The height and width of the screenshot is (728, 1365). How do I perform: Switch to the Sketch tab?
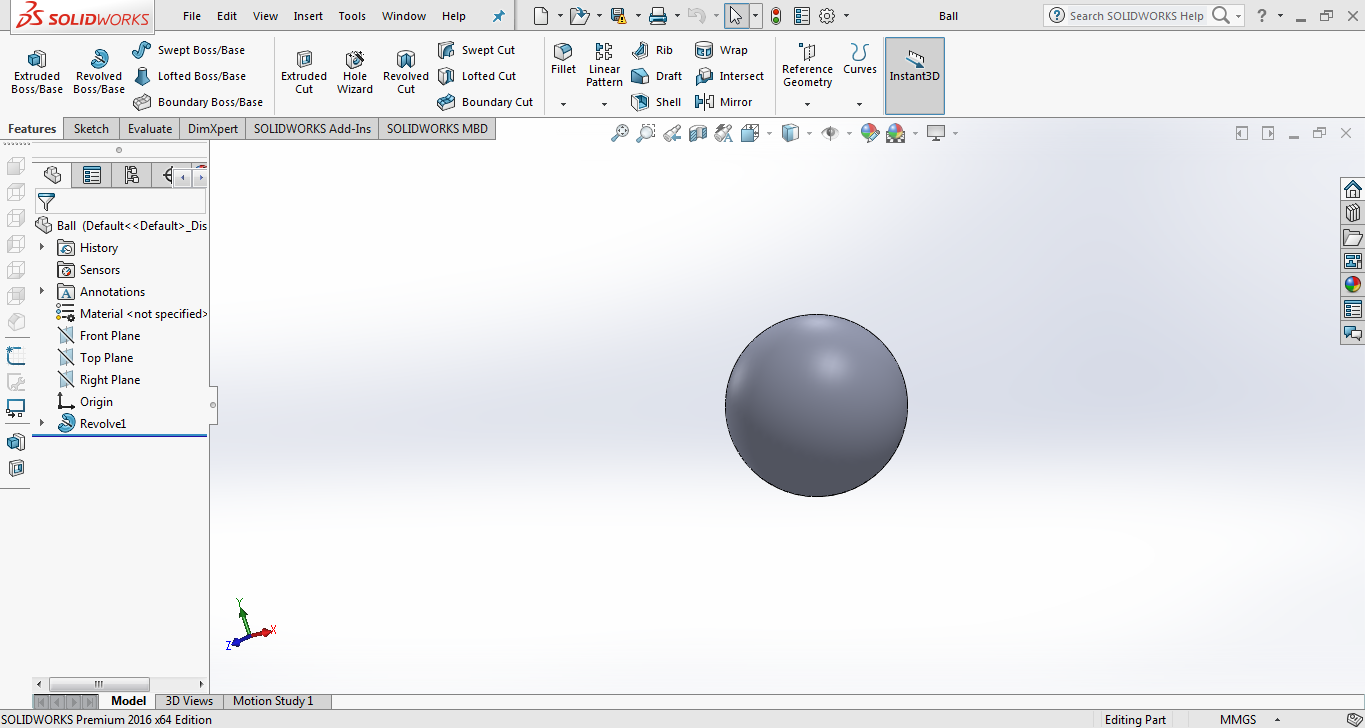tap(91, 128)
